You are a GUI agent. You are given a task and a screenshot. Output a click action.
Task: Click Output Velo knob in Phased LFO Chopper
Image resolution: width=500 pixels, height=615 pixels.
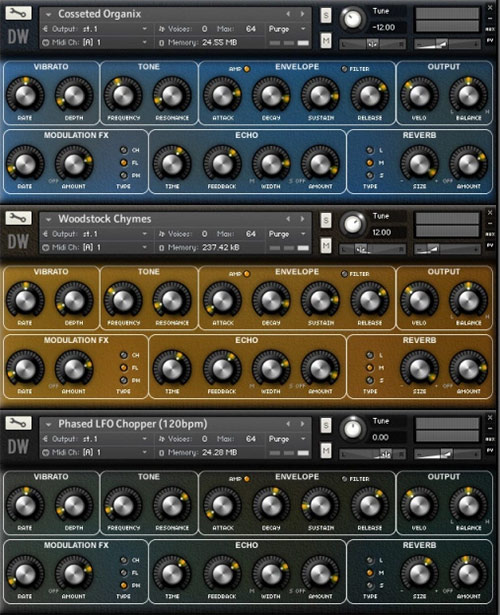(419, 505)
